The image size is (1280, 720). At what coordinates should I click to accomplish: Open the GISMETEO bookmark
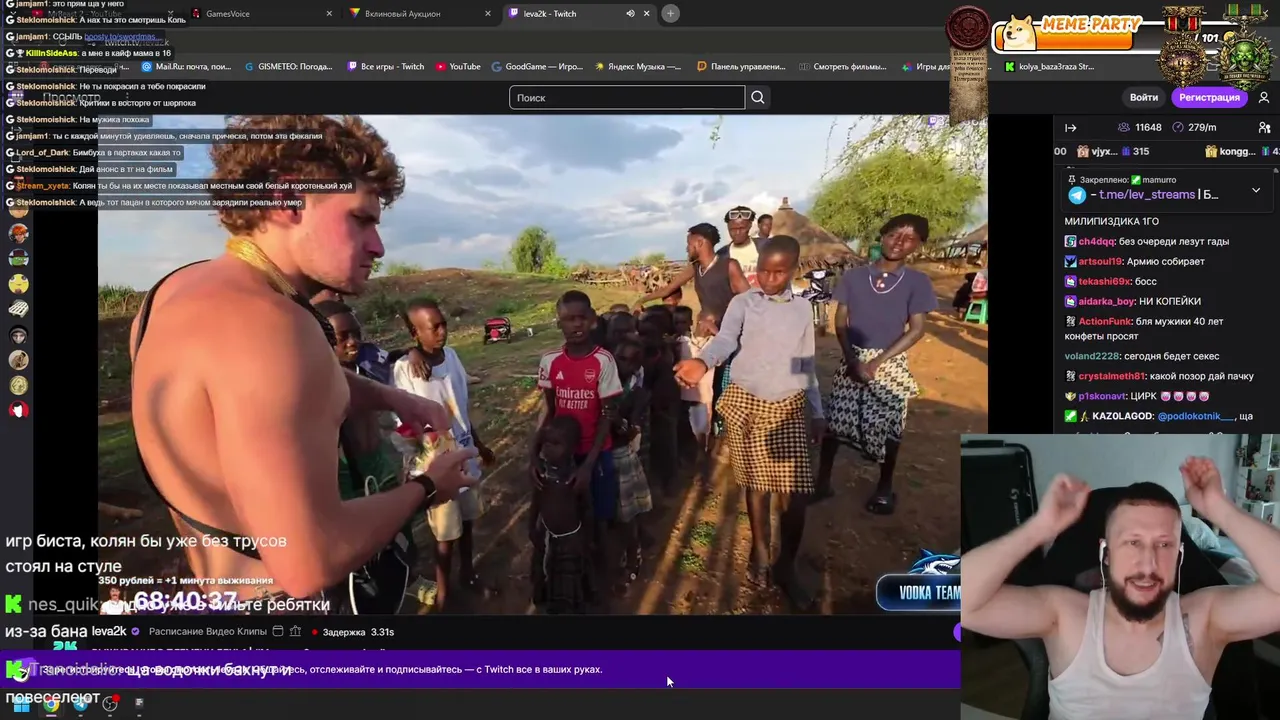tap(288, 67)
